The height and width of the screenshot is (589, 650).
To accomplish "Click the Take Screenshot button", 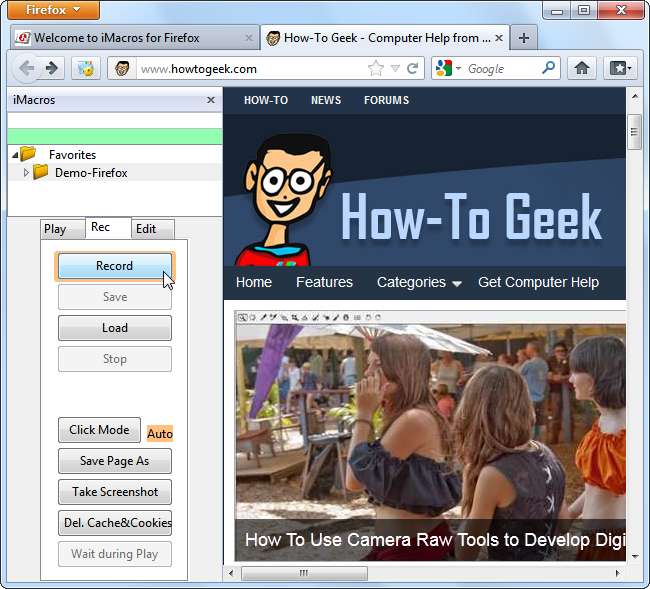I will click(x=115, y=492).
